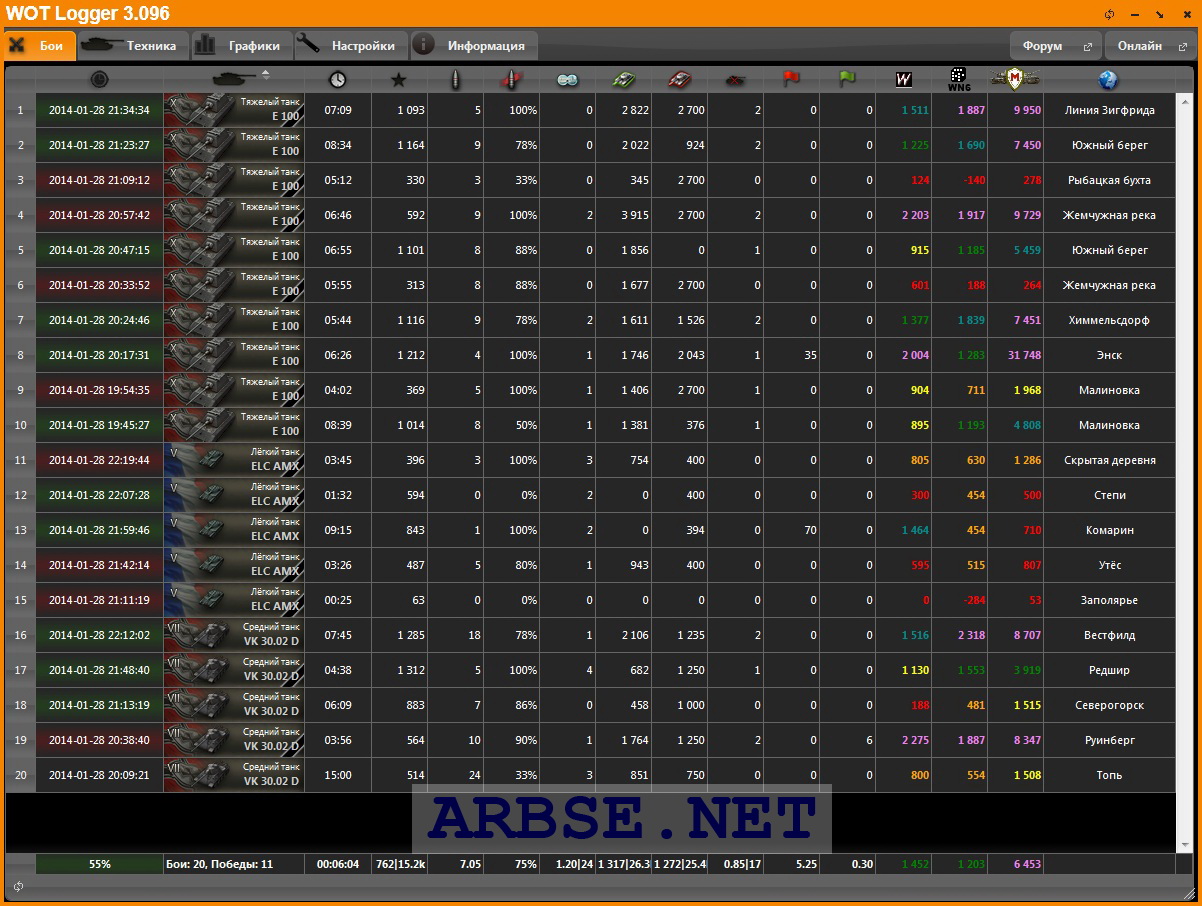
Task: Toggle the sort arrows beside tank header
Action: tap(265, 73)
